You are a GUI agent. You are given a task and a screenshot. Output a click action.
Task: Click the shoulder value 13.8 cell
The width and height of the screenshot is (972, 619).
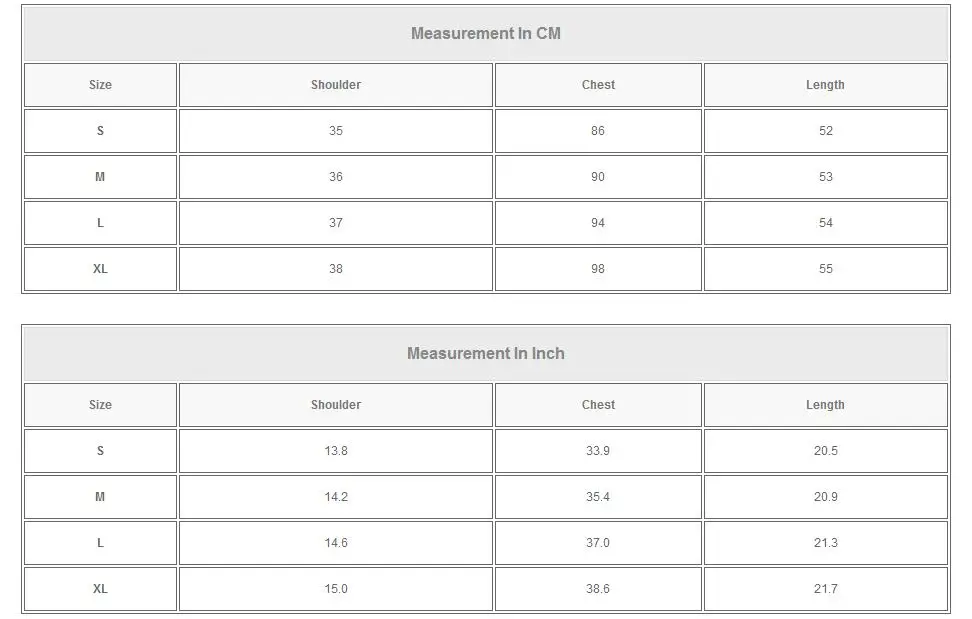point(336,451)
